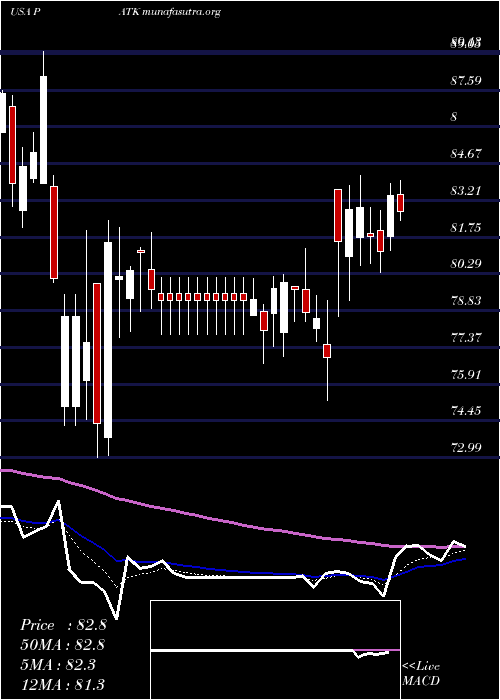Click the 75.91 price axis label
Image resolution: width=500 pixels, height=700 pixels.
pyautogui.click(x=466, y=374)
